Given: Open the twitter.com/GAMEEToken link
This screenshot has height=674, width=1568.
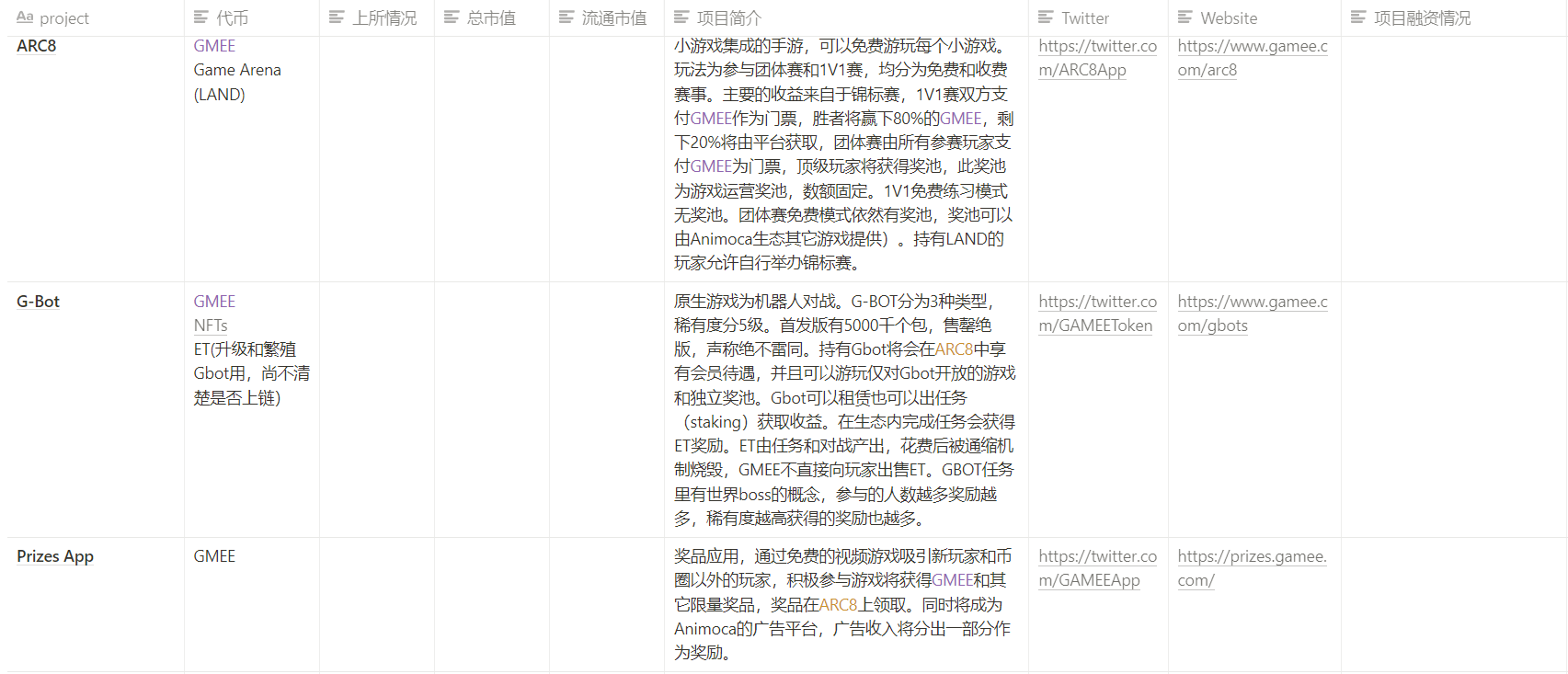Looking at the screenshot, I should point(1097,314).
